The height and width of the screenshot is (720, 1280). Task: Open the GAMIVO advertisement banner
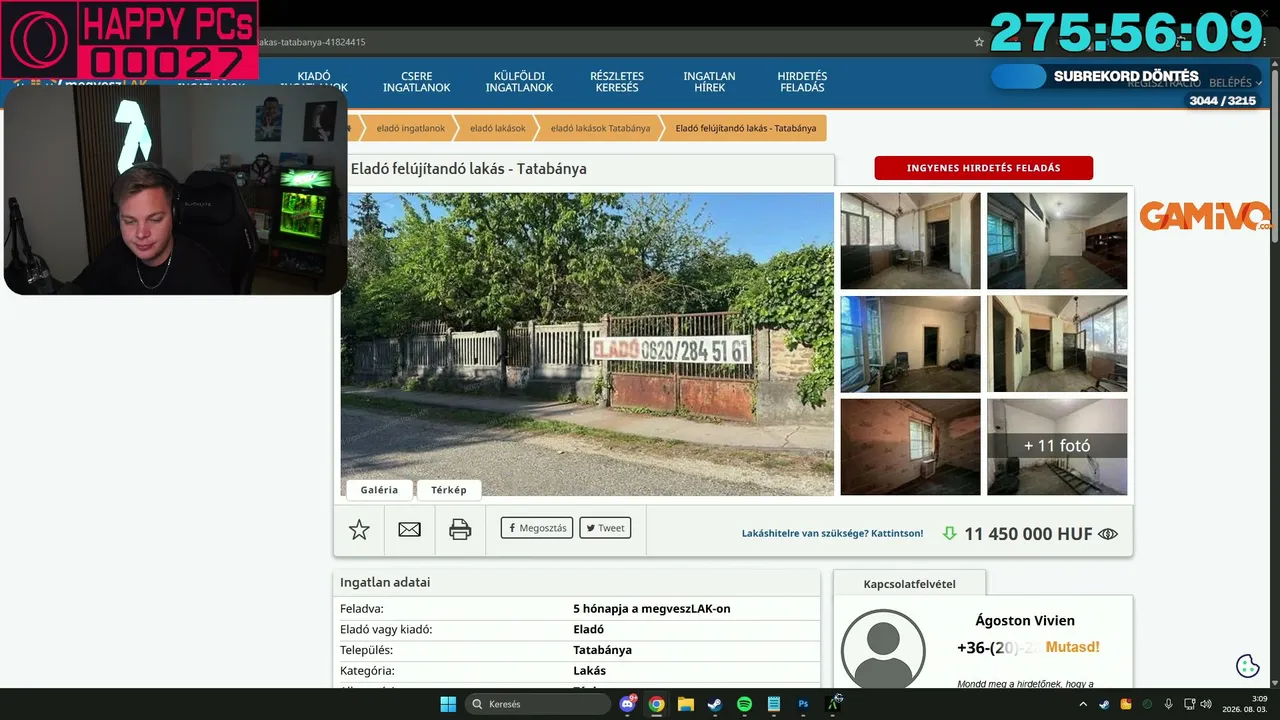coord(1205,216)
